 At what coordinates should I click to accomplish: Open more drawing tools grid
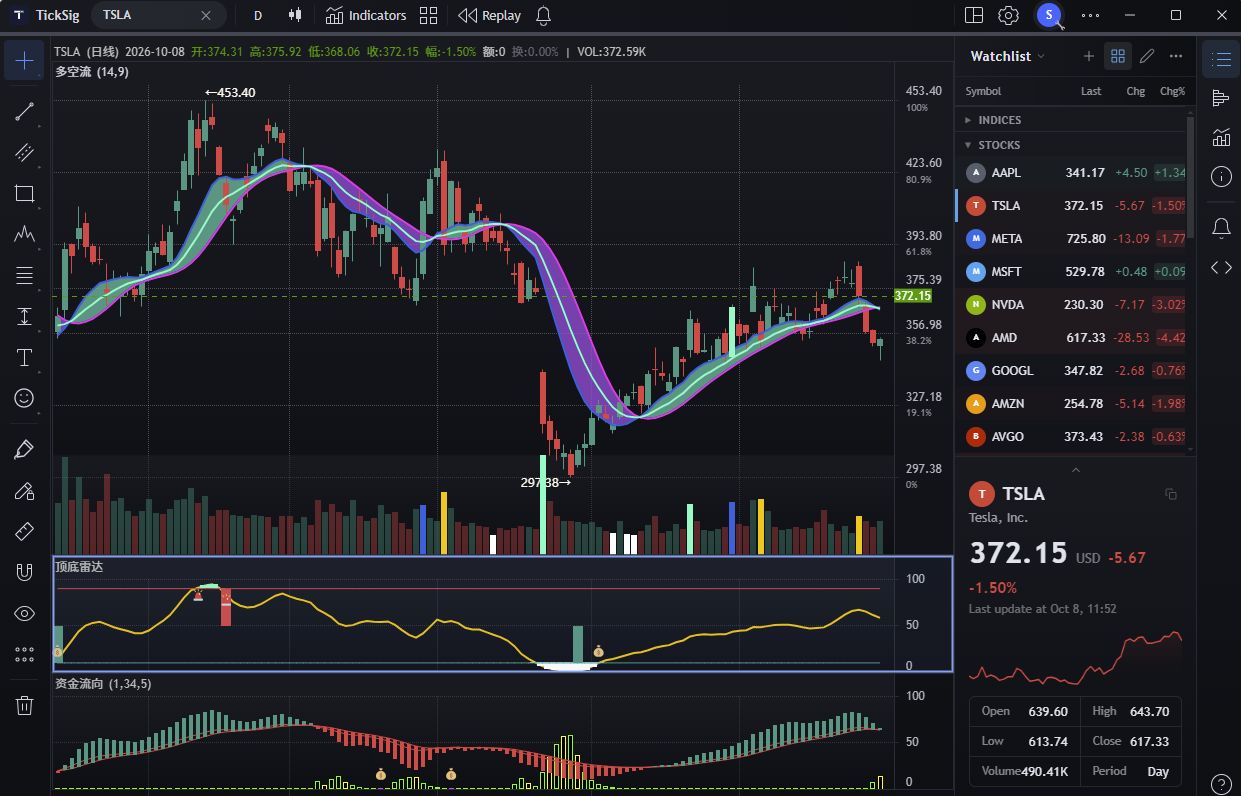click(24, 654)
